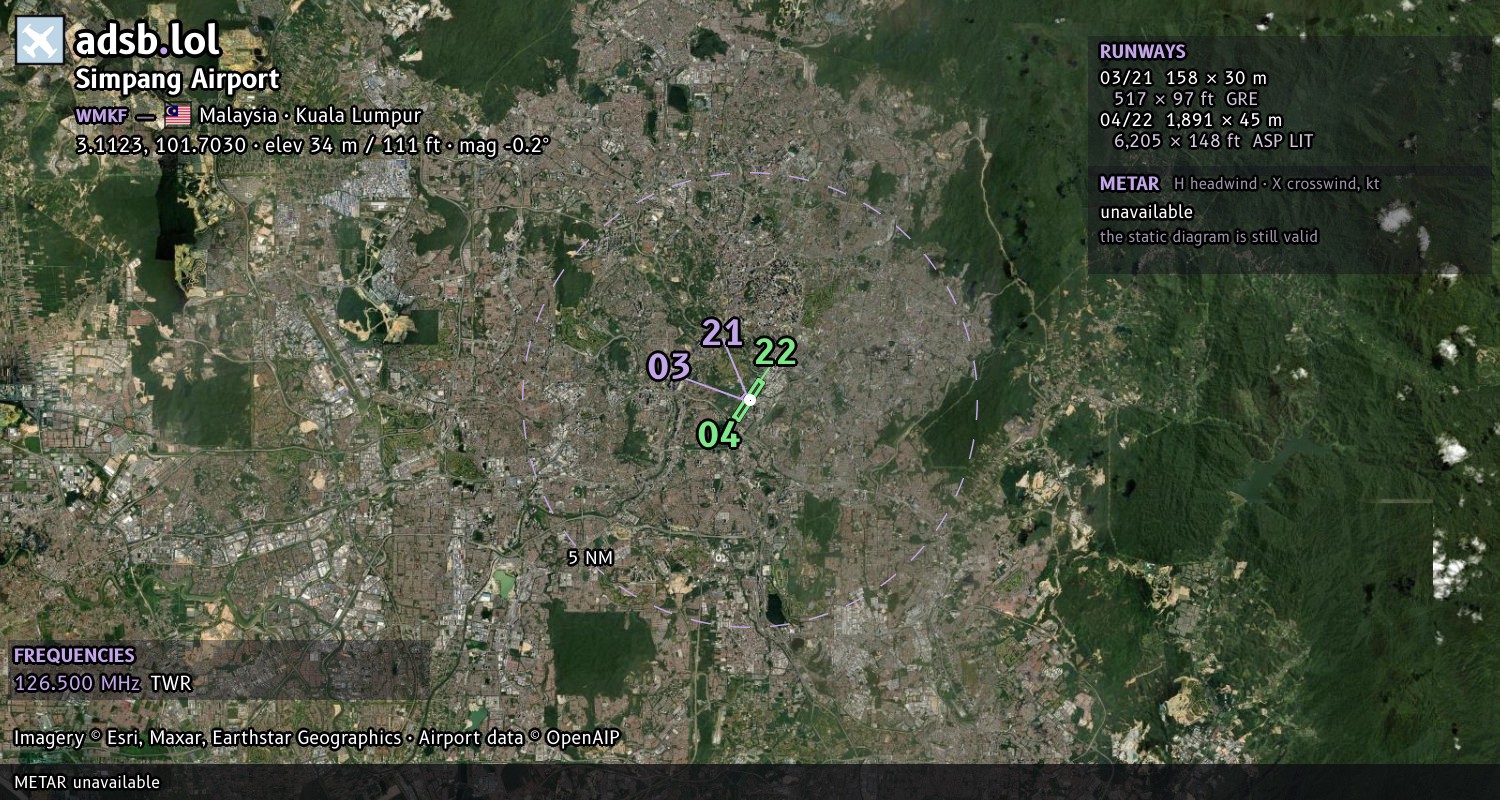Select the runway 22 label
Image resolution: width=1500 pixels, height=800 pixels.
click(775, 352)
